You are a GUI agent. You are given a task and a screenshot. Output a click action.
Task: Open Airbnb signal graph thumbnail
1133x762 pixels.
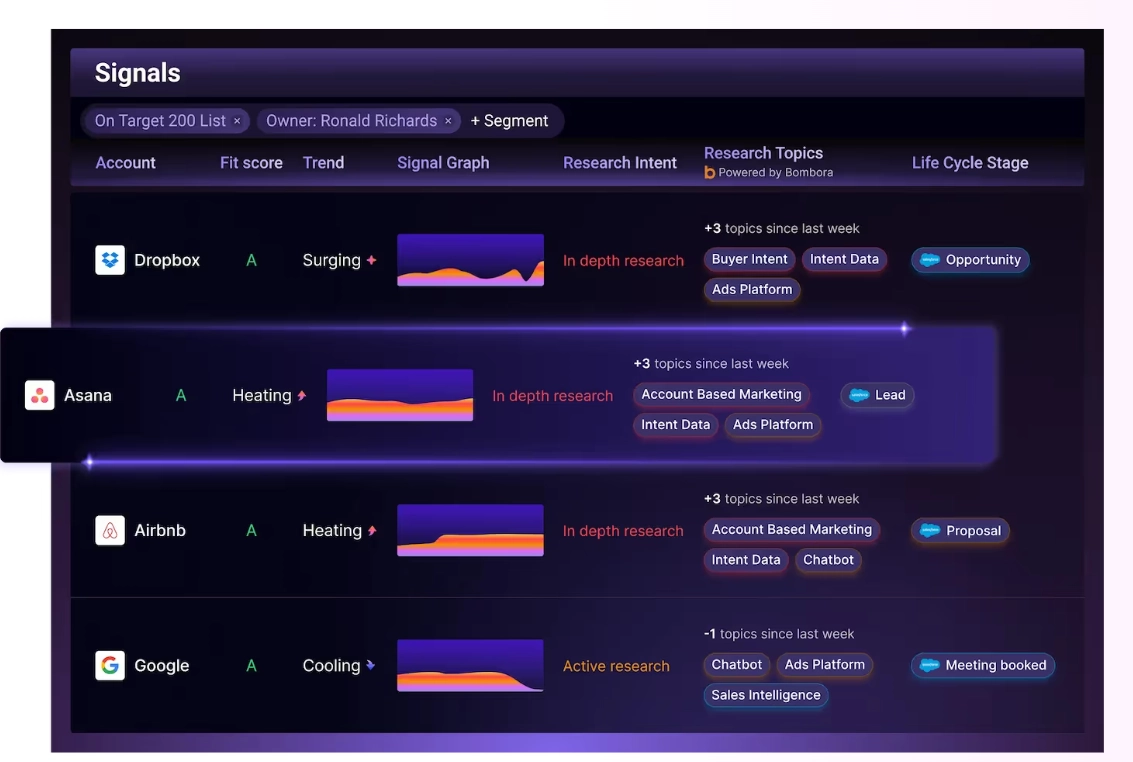(470, 530)
